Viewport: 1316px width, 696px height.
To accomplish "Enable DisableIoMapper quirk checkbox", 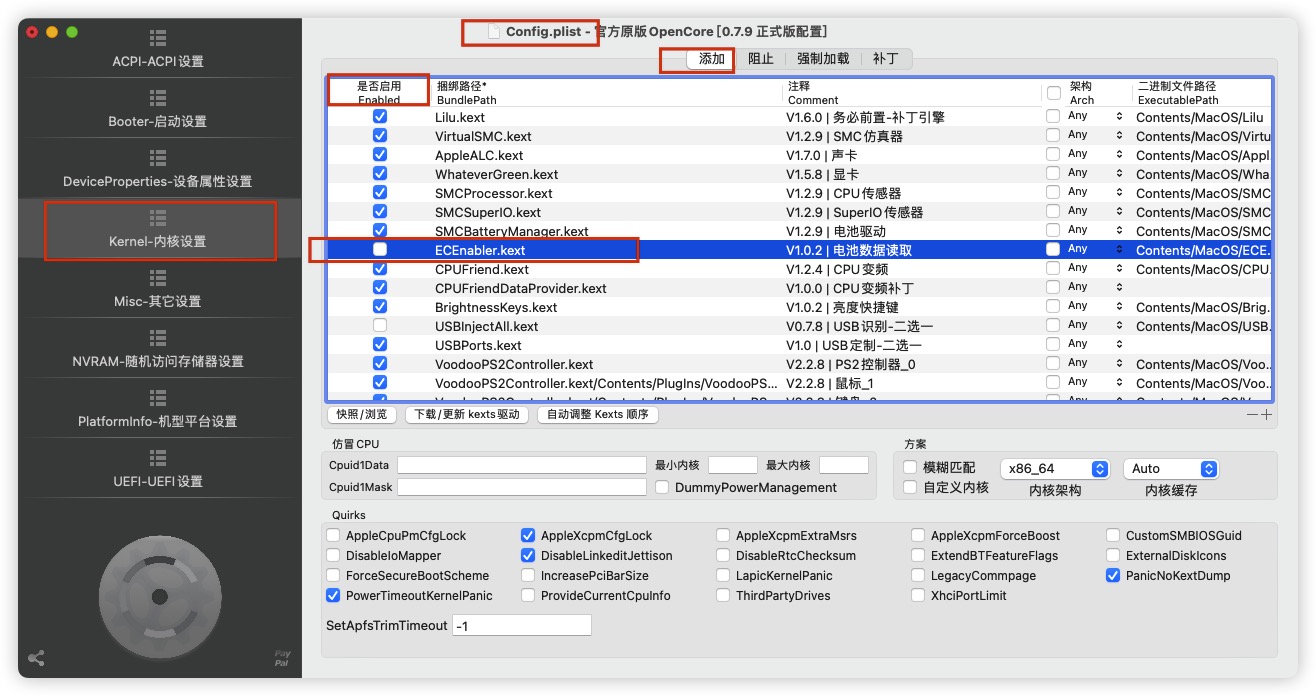I will tap(333, 555).
